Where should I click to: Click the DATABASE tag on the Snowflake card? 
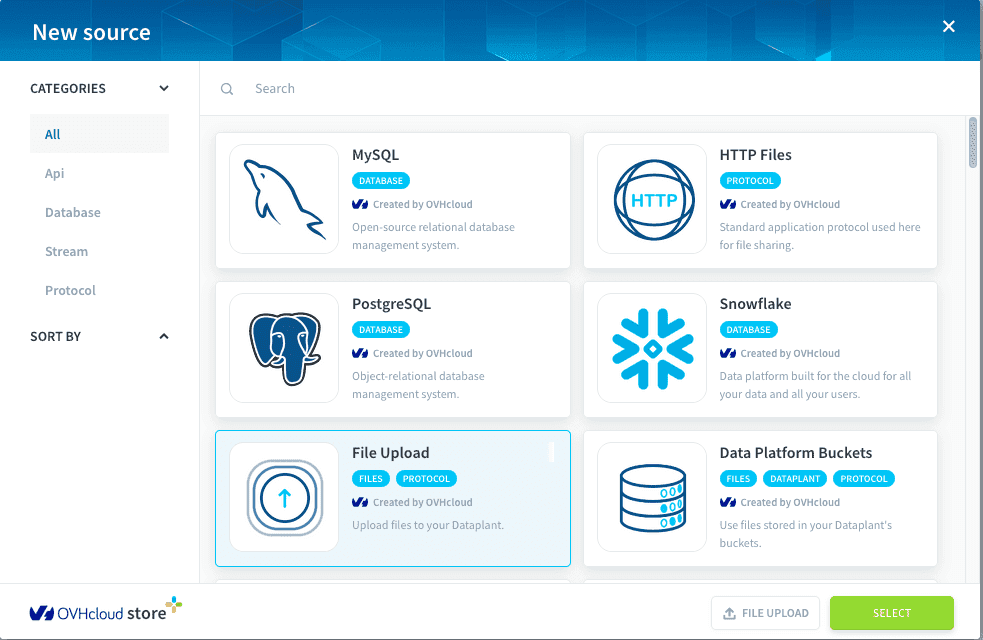[x=749, y=330]
